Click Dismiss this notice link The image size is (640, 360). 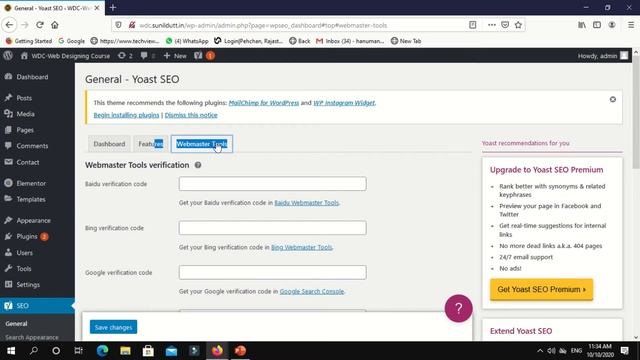(x=191, y=115)
